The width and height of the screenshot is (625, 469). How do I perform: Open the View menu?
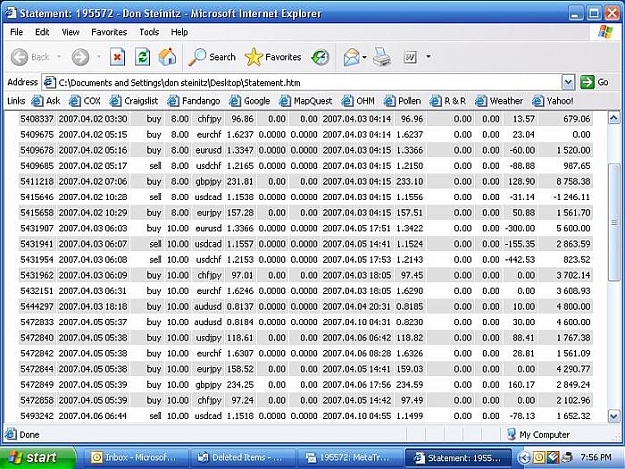pos(70,32)
